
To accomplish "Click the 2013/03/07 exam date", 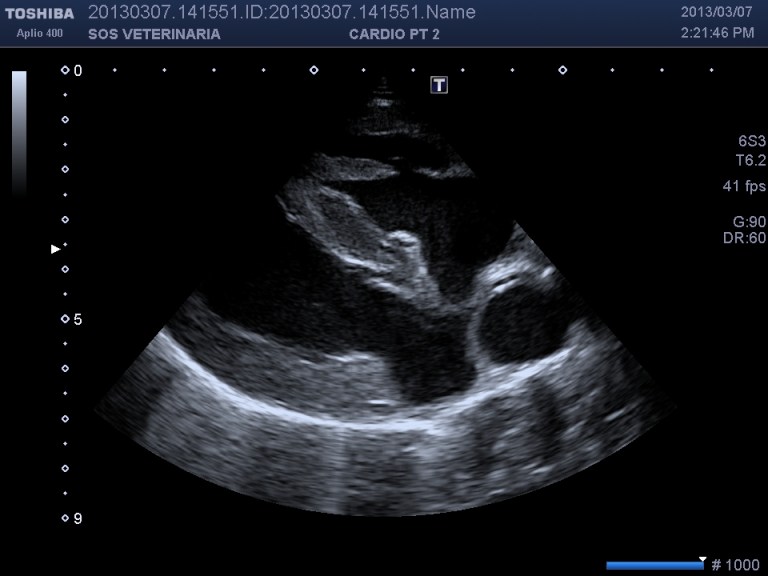I will (717, 13).
